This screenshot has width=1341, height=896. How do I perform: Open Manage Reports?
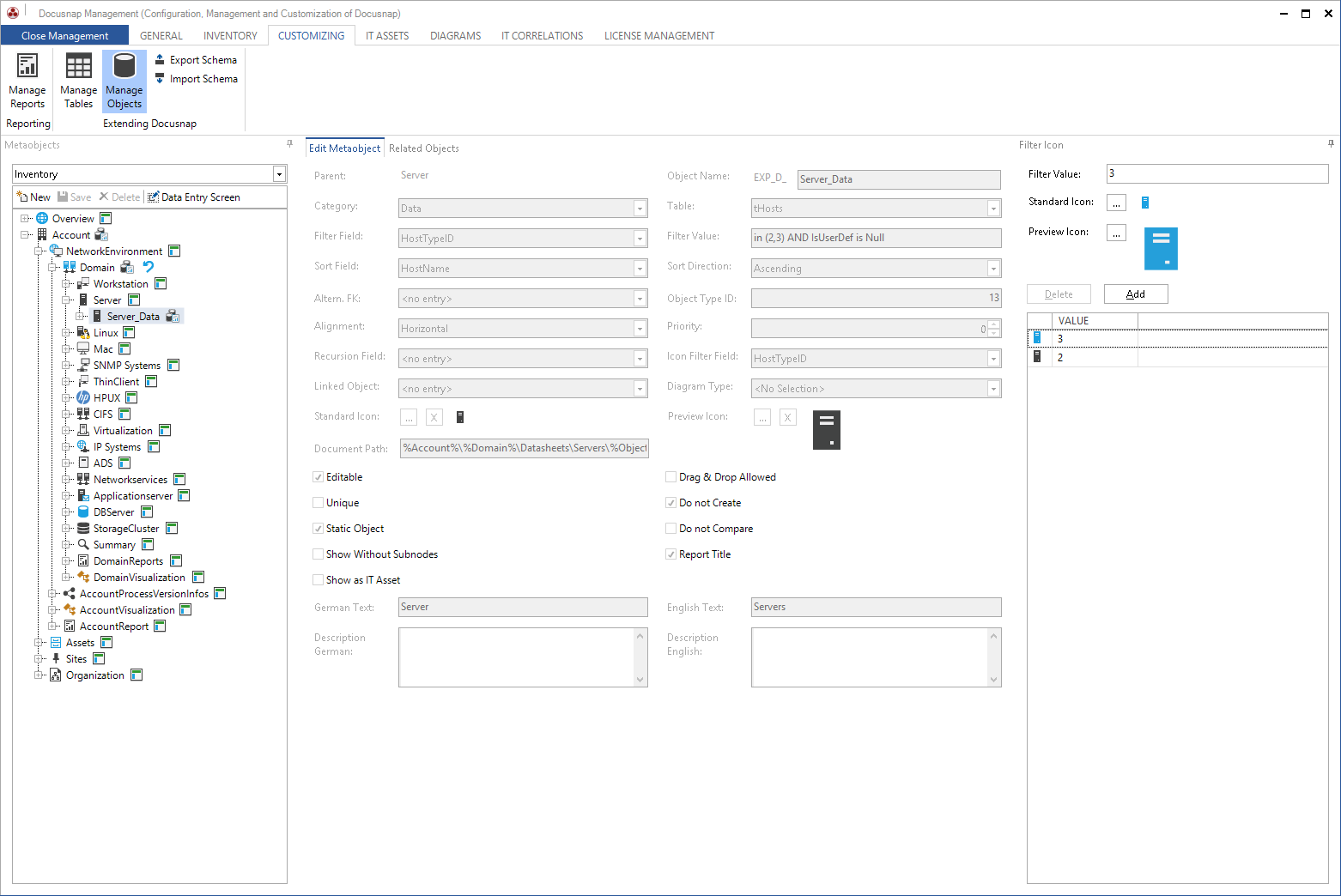(27, 82)
